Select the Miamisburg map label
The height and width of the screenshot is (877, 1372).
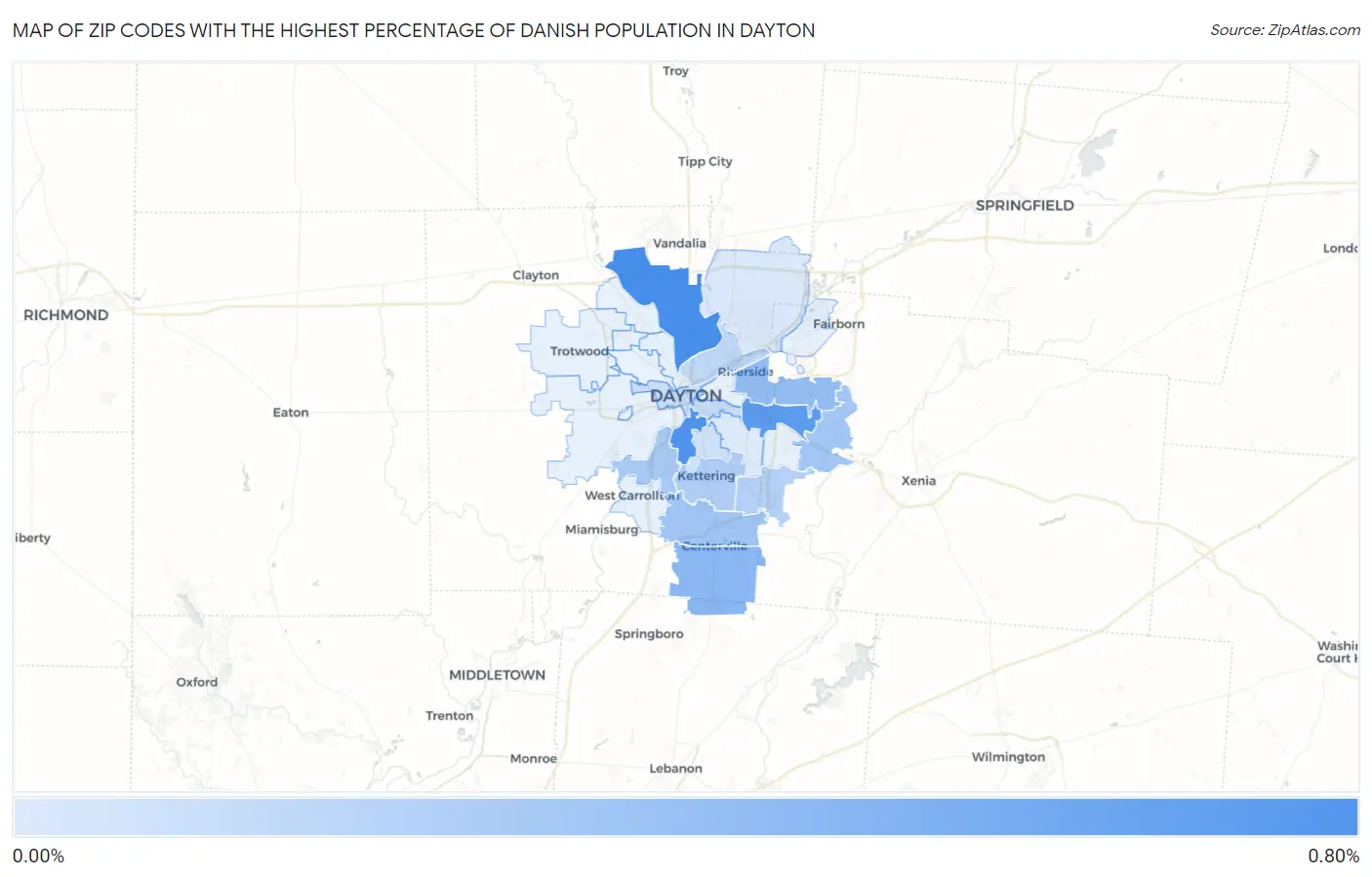pyautogui.click(x=601, y=530)
